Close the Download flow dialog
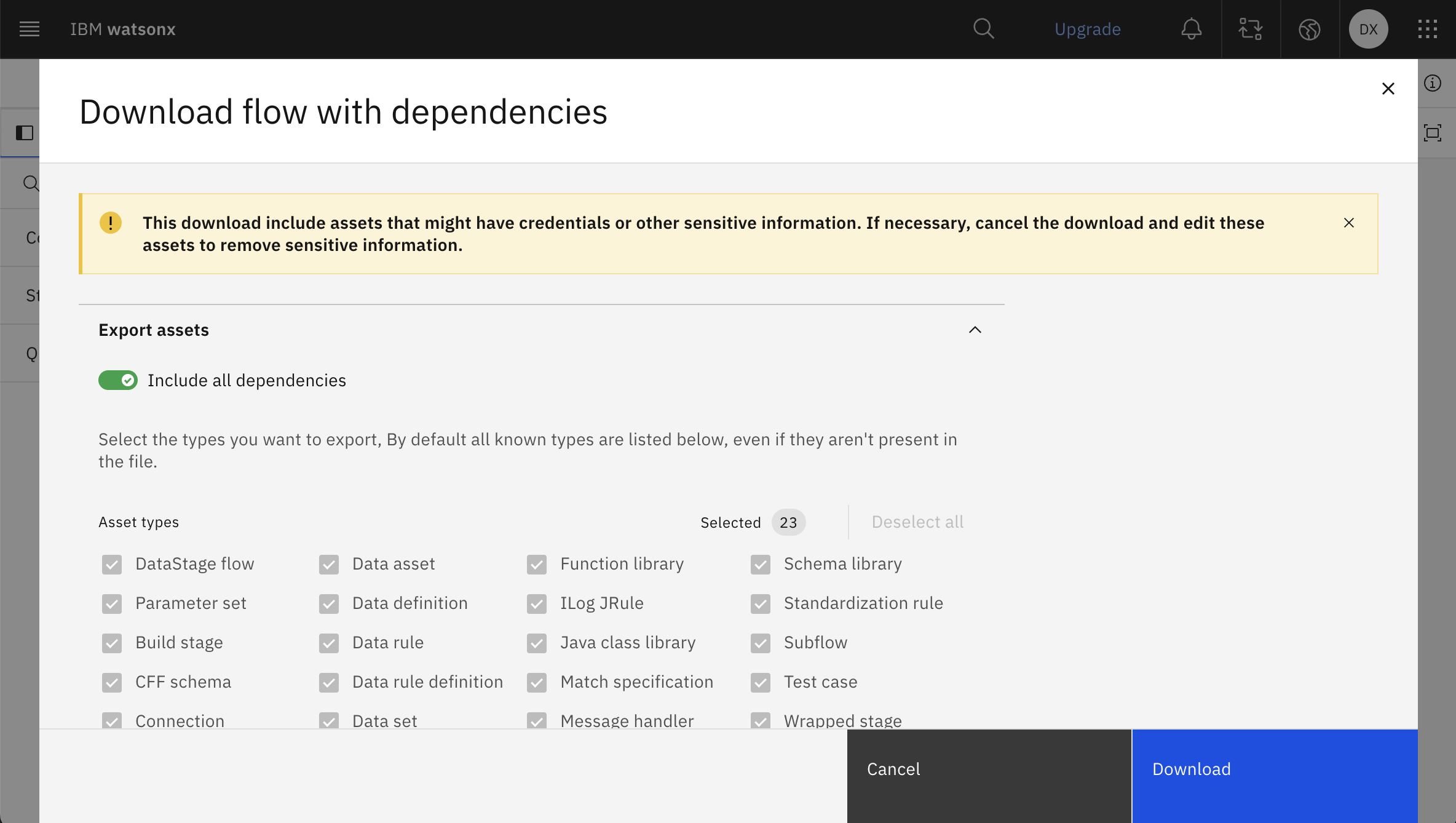 tap(1388, 89)
